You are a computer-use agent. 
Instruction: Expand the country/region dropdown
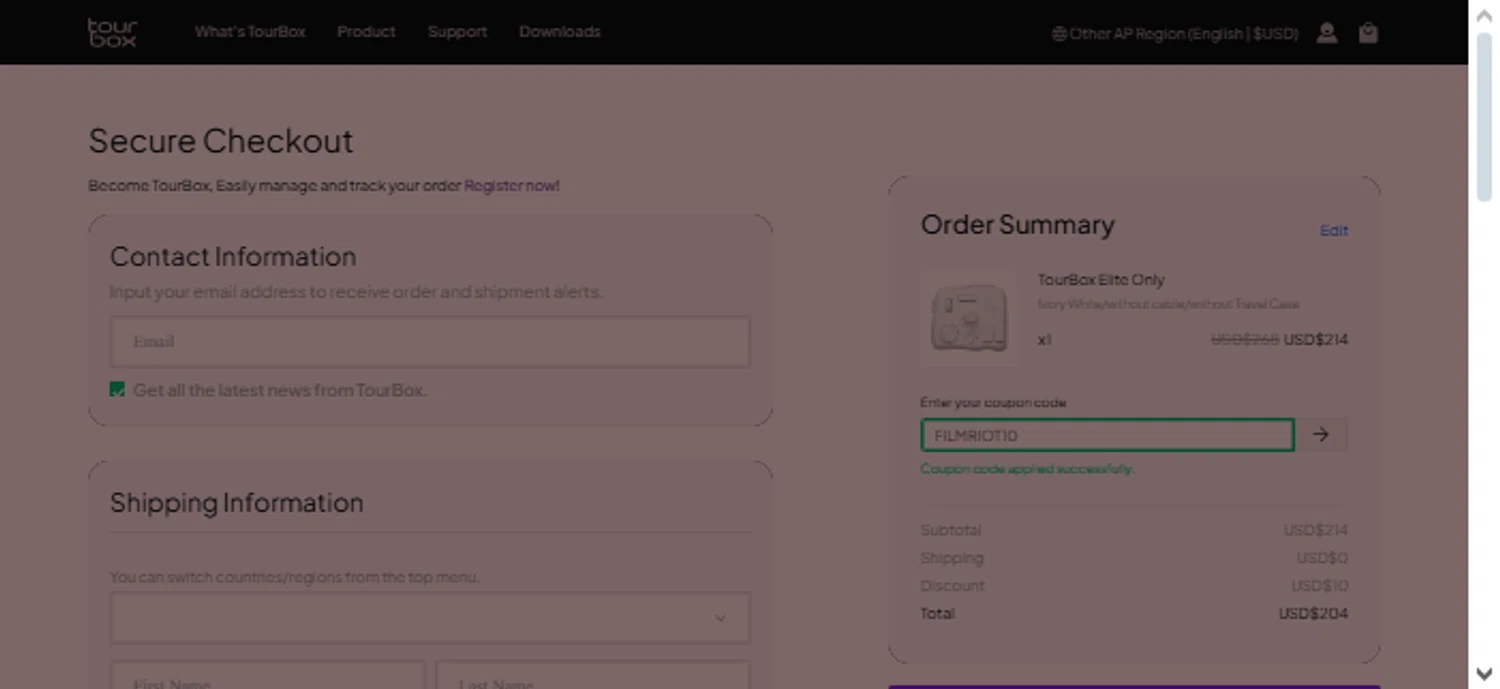pyautogui.click(x=430, y=618)
